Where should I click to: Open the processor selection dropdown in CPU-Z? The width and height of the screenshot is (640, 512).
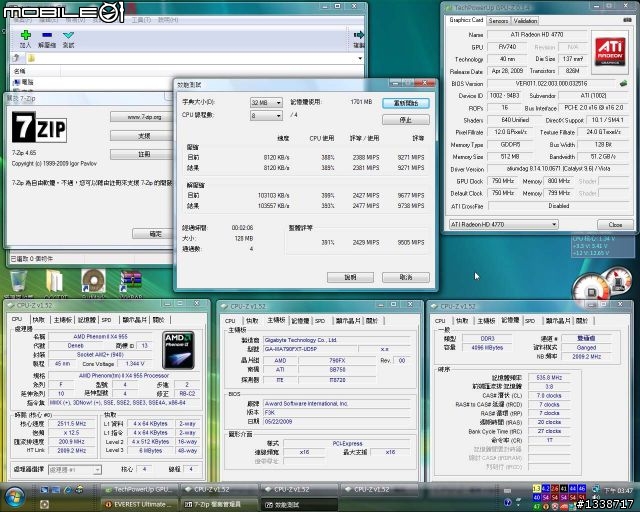click(x=75, y=470)
